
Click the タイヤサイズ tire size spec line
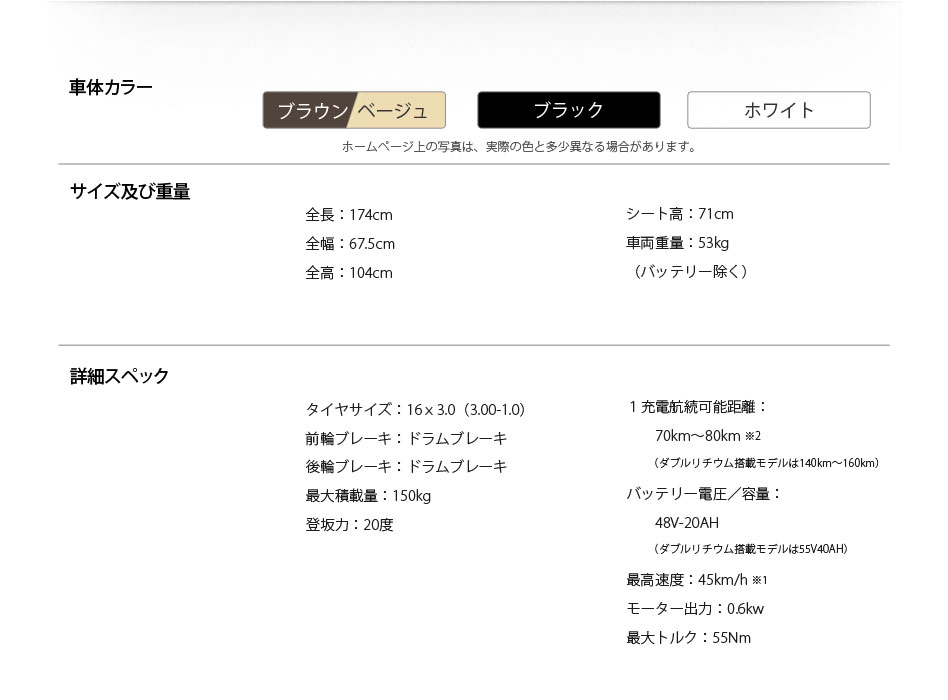(x=415, y=410)
